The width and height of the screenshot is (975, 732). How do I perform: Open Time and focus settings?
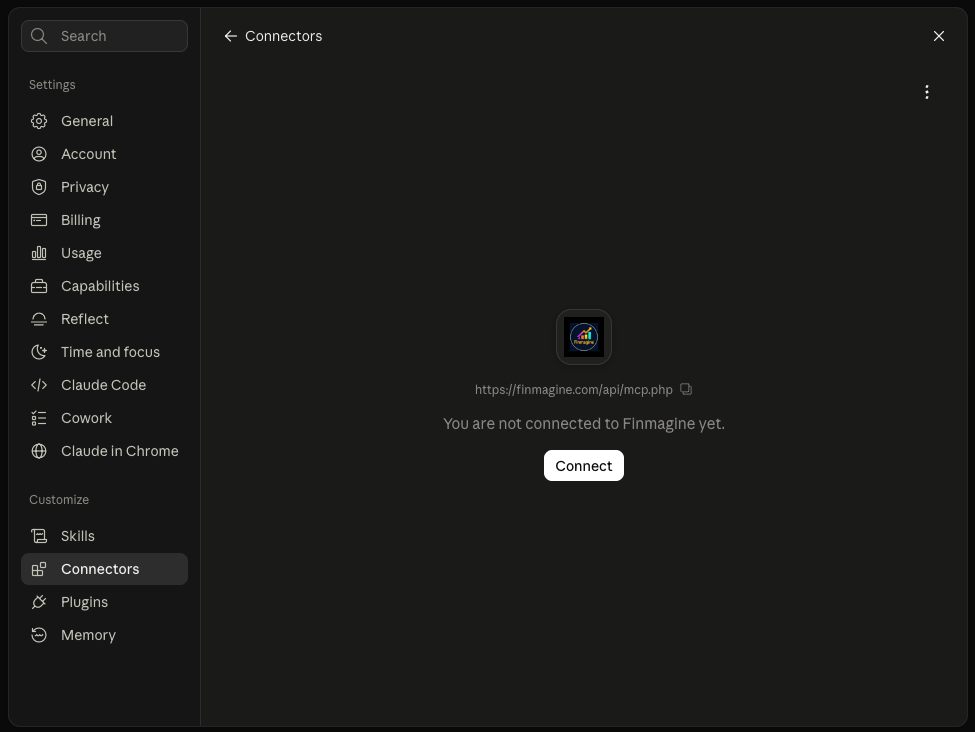click(104, 351)
